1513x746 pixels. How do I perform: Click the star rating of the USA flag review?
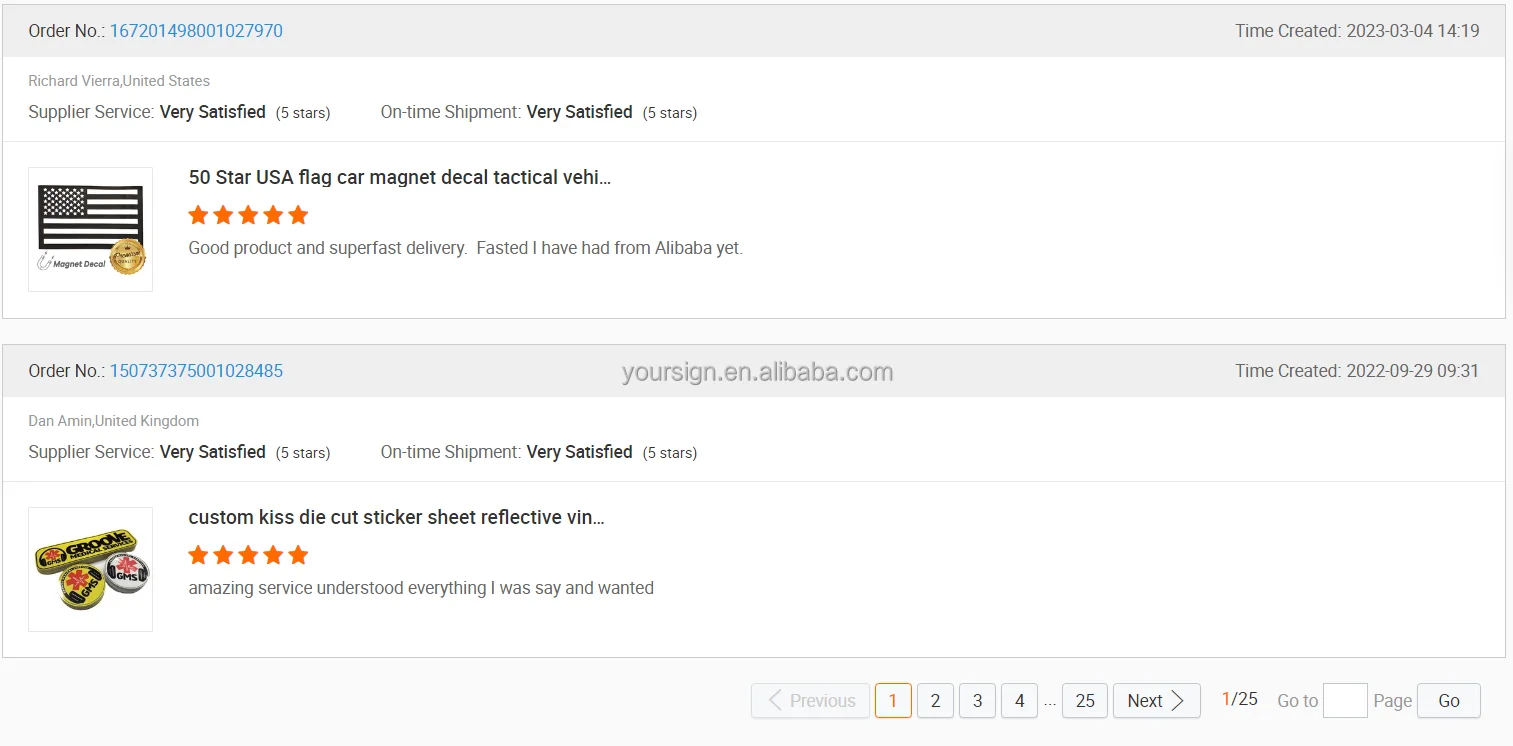point(248,215)
